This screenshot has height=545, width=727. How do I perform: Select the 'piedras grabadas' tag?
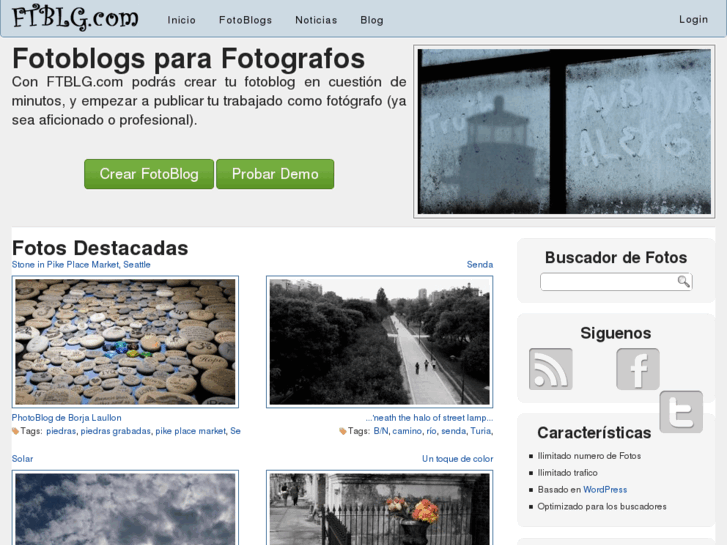(x=115, y=431)
